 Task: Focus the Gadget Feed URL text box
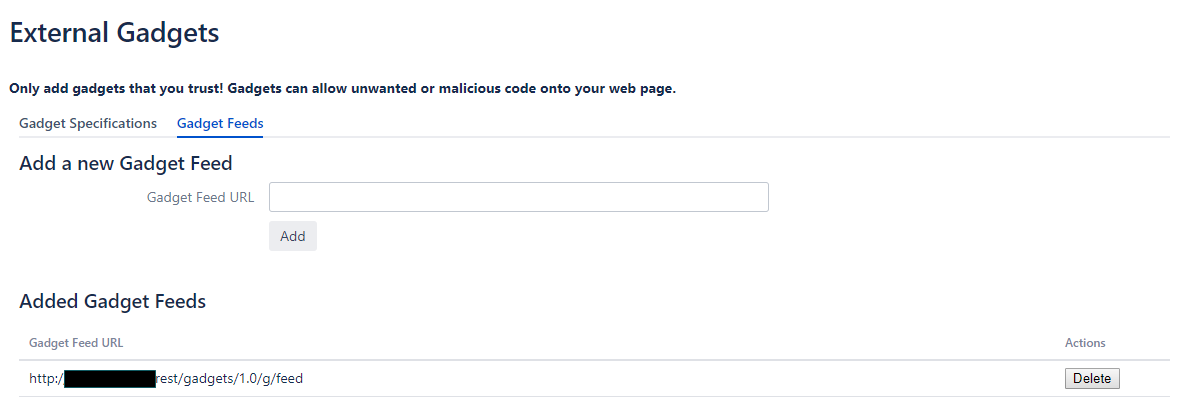coord(519,197)
